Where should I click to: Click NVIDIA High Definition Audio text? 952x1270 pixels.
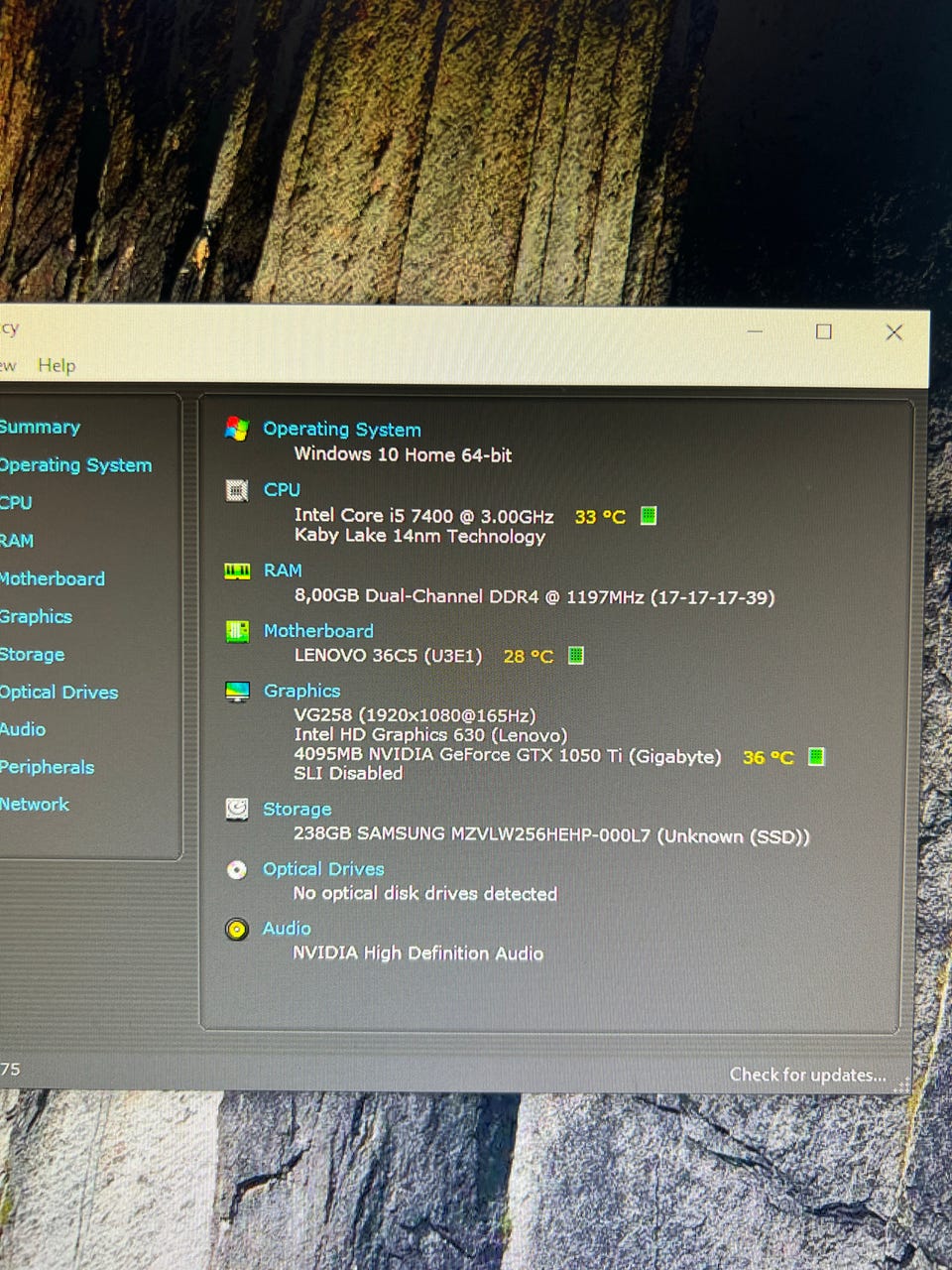click(x=417, y=953)
